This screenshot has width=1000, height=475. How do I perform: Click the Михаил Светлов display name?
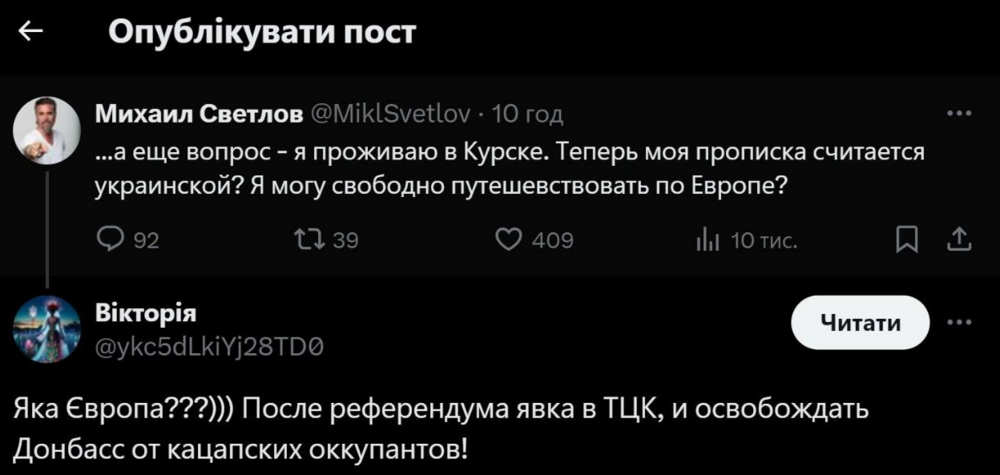click(x=199, y=114)
